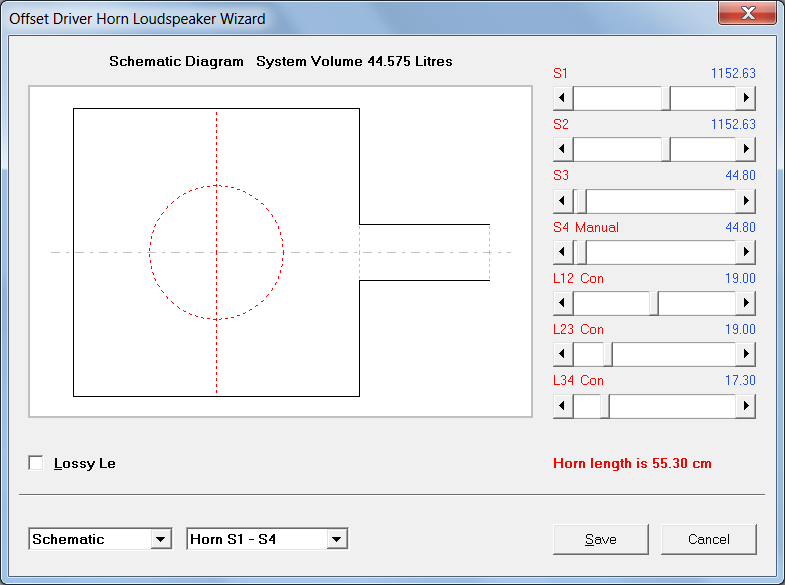Click the Cancel button

pyautogui.click(x=708, y=539)
